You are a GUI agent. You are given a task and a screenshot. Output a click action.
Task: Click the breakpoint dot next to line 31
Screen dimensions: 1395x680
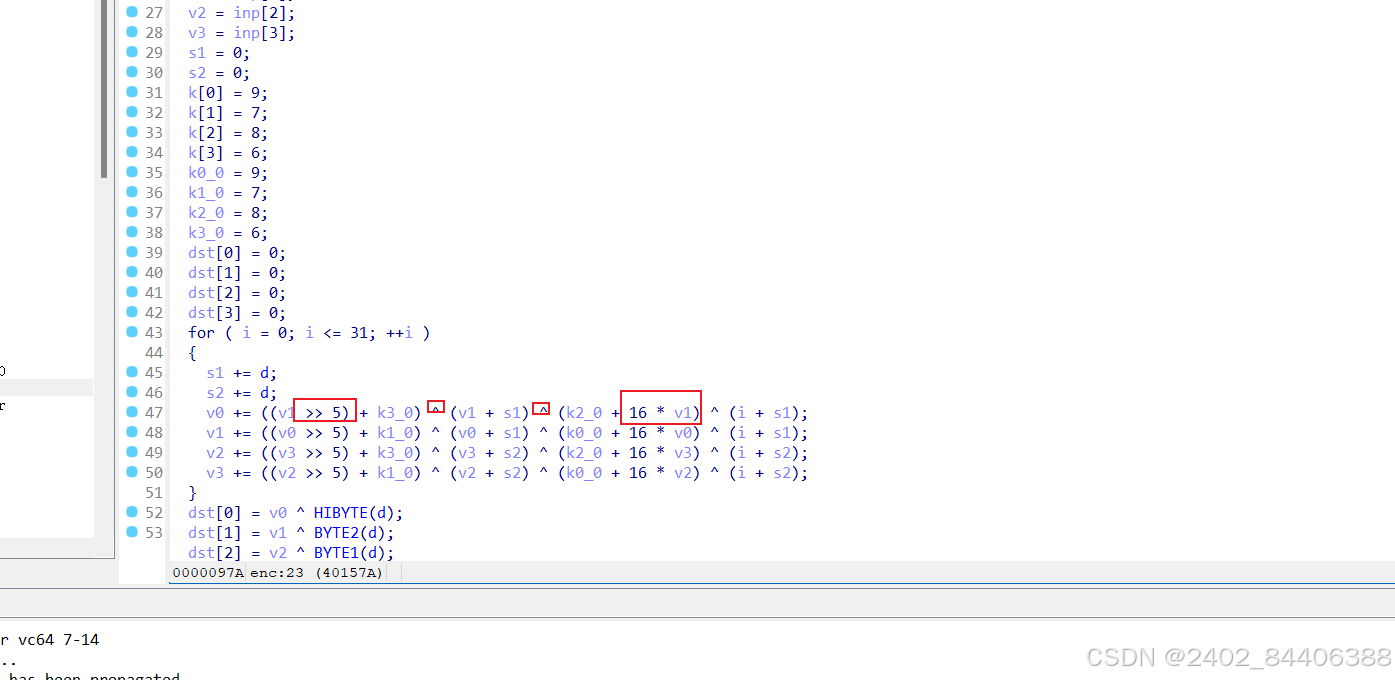coord(131,92)
